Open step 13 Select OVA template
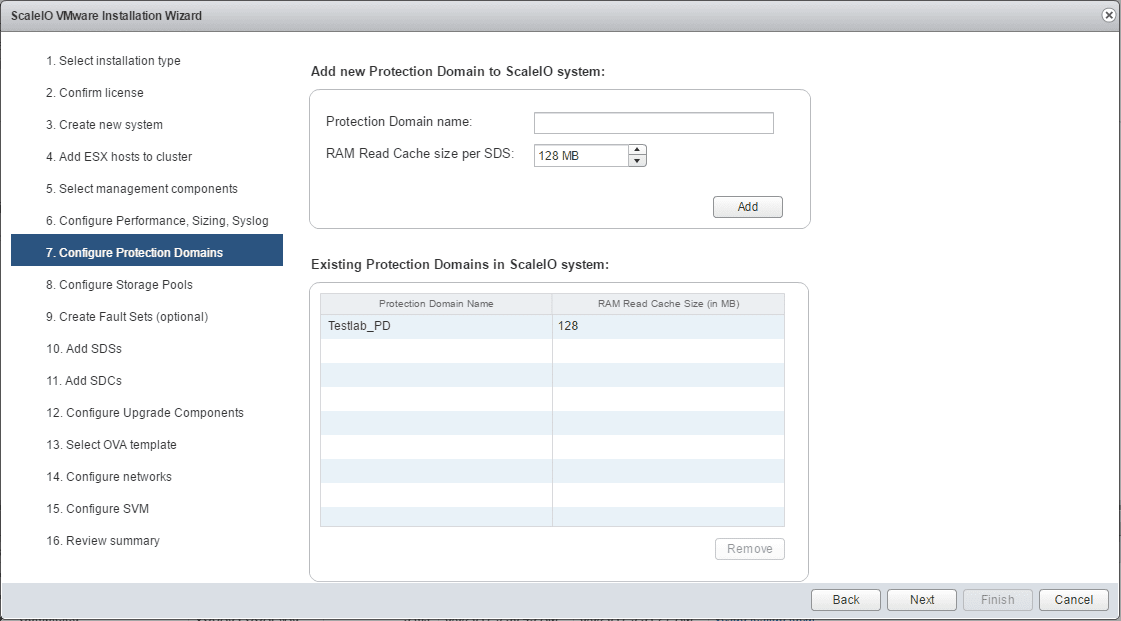This screenshot has height=621, width=1121. point(111,444)
